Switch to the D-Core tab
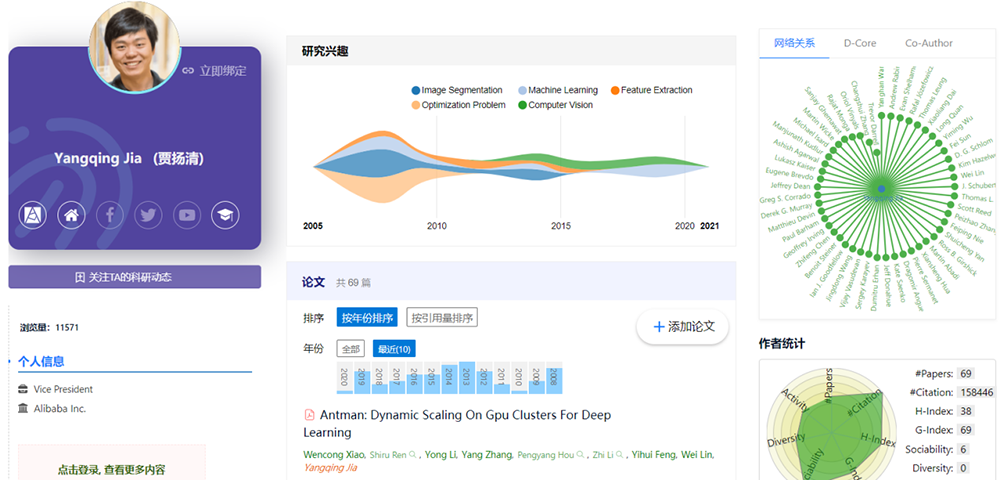The width and height of the screenshot is (1000, 480). tap(859, 43)
